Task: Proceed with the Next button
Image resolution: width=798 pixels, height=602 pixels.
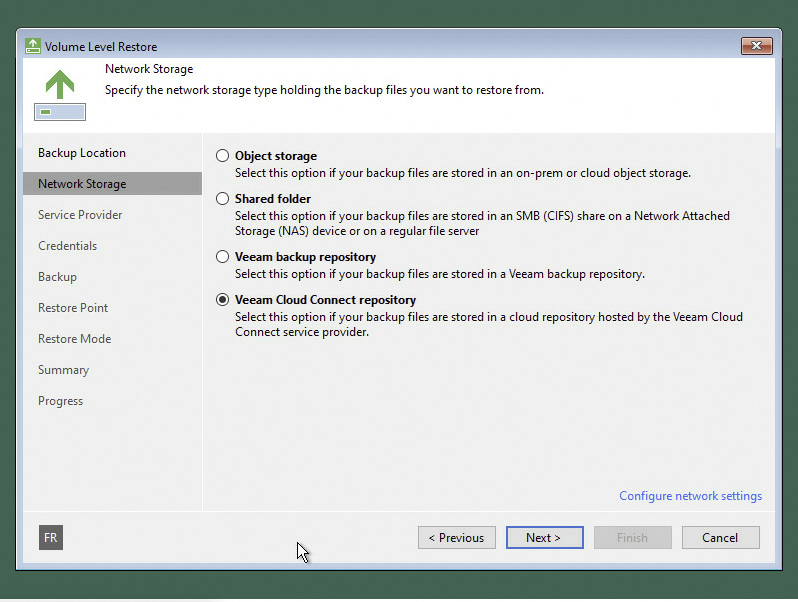Action: pyautogui.click(x=545, y=537)
